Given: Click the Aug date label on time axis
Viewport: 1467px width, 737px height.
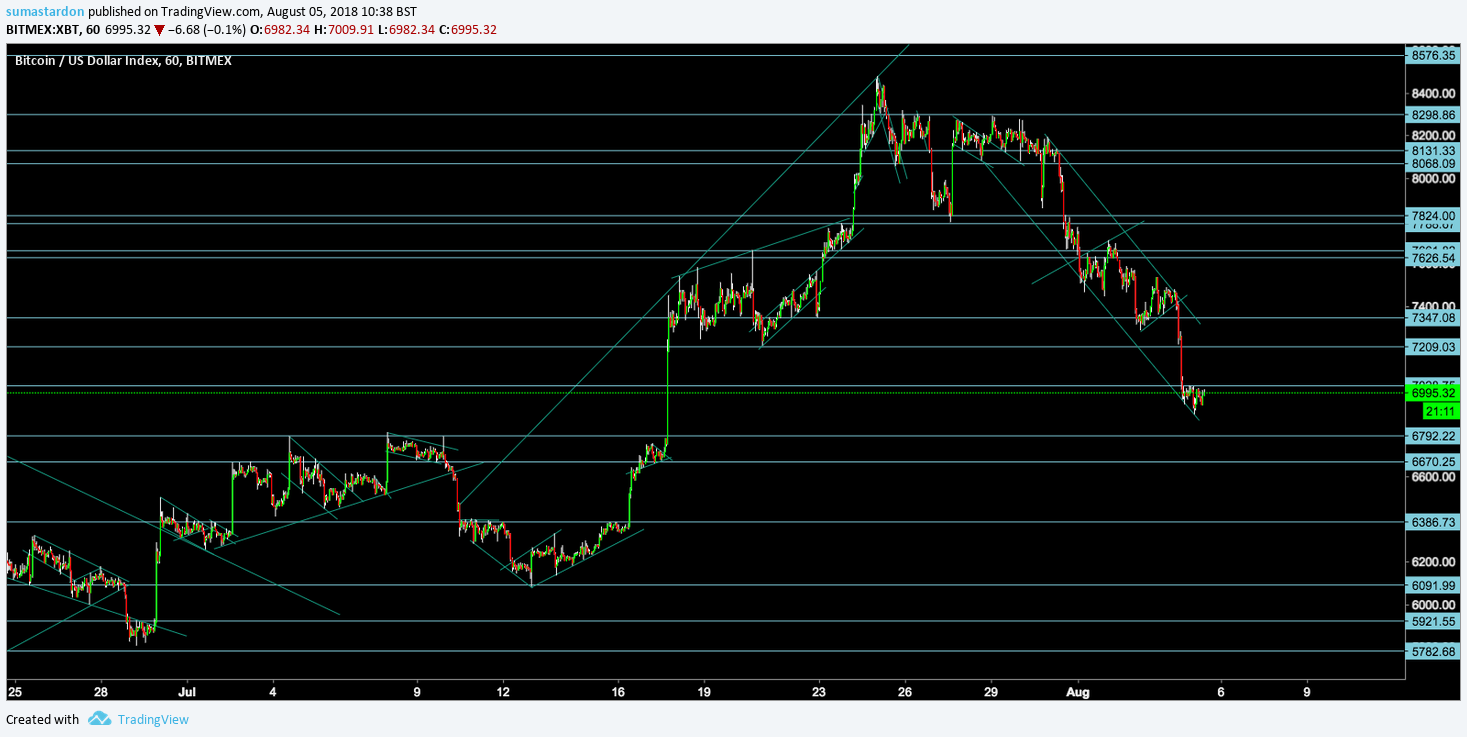Looking at the screenshot, I should [1077, 691].
